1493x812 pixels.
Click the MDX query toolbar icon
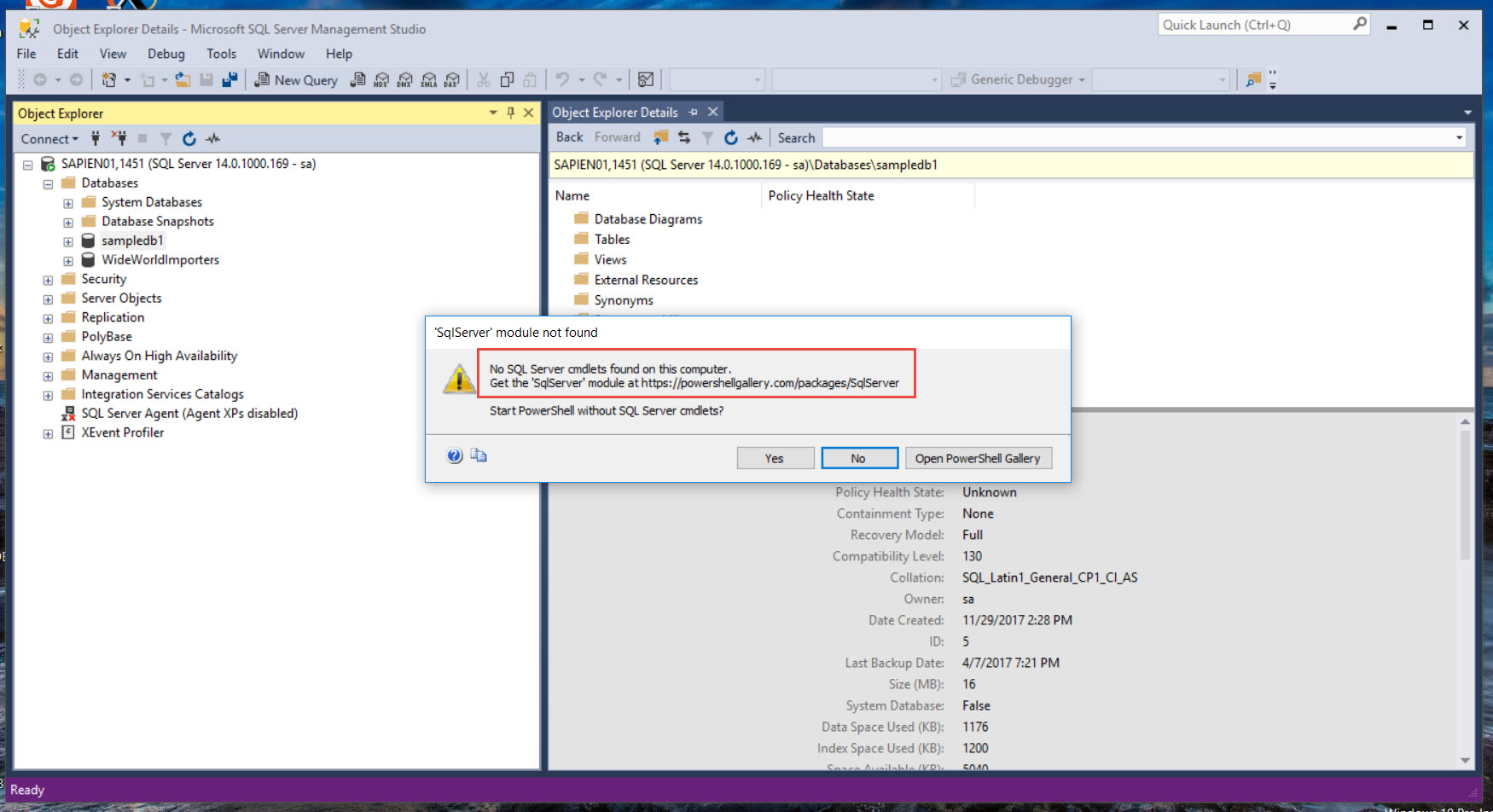(381, 79)
